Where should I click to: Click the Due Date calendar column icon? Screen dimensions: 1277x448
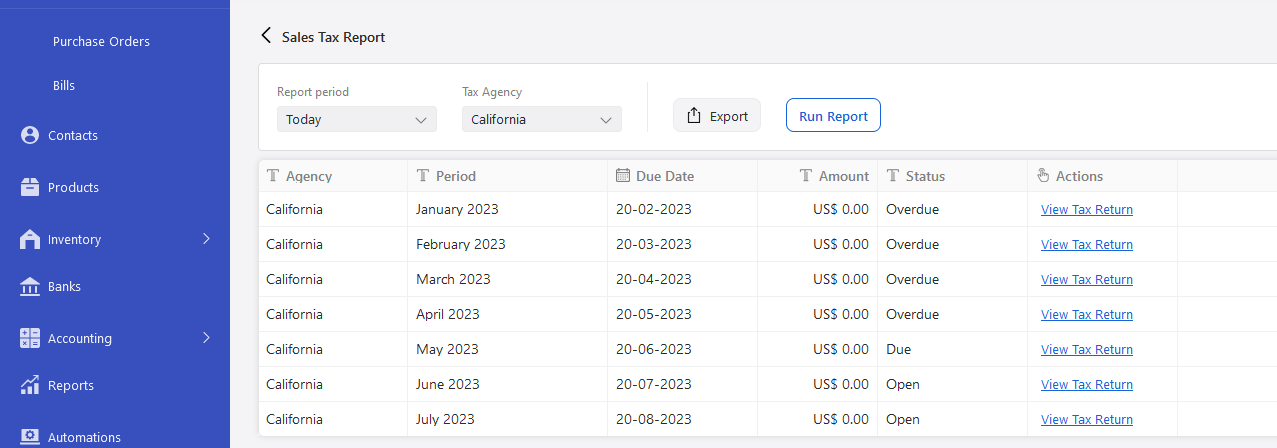click(623, 176)
